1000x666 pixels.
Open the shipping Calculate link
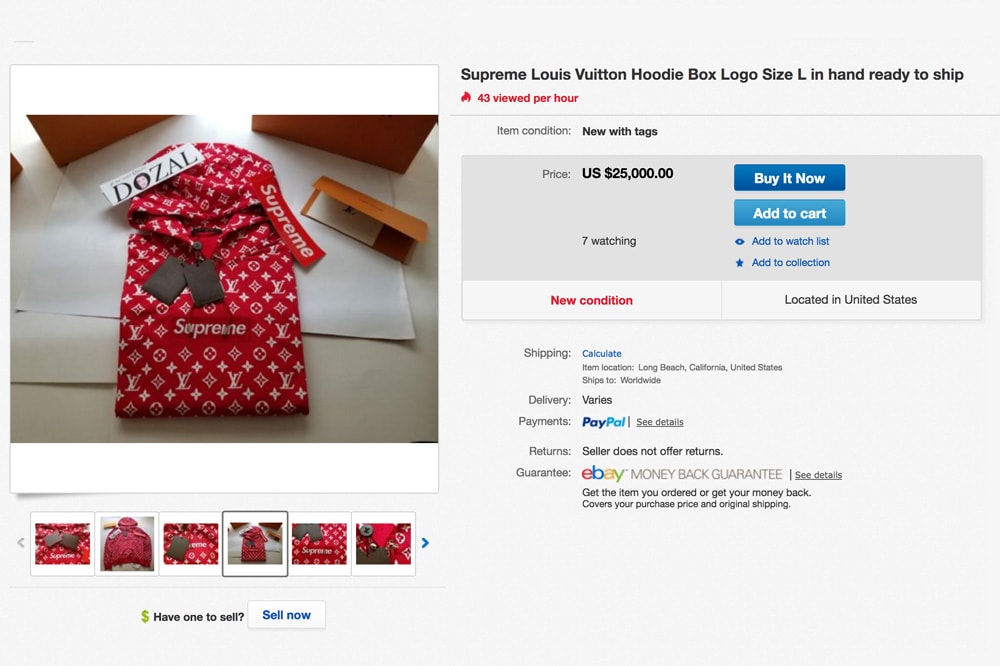[x=602, y=352]
